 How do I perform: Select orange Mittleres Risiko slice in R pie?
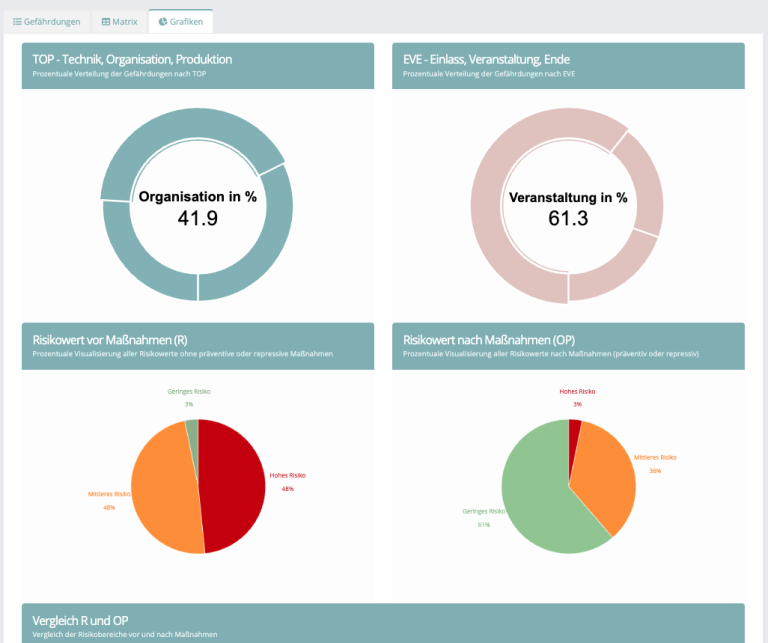click(160, 490)
